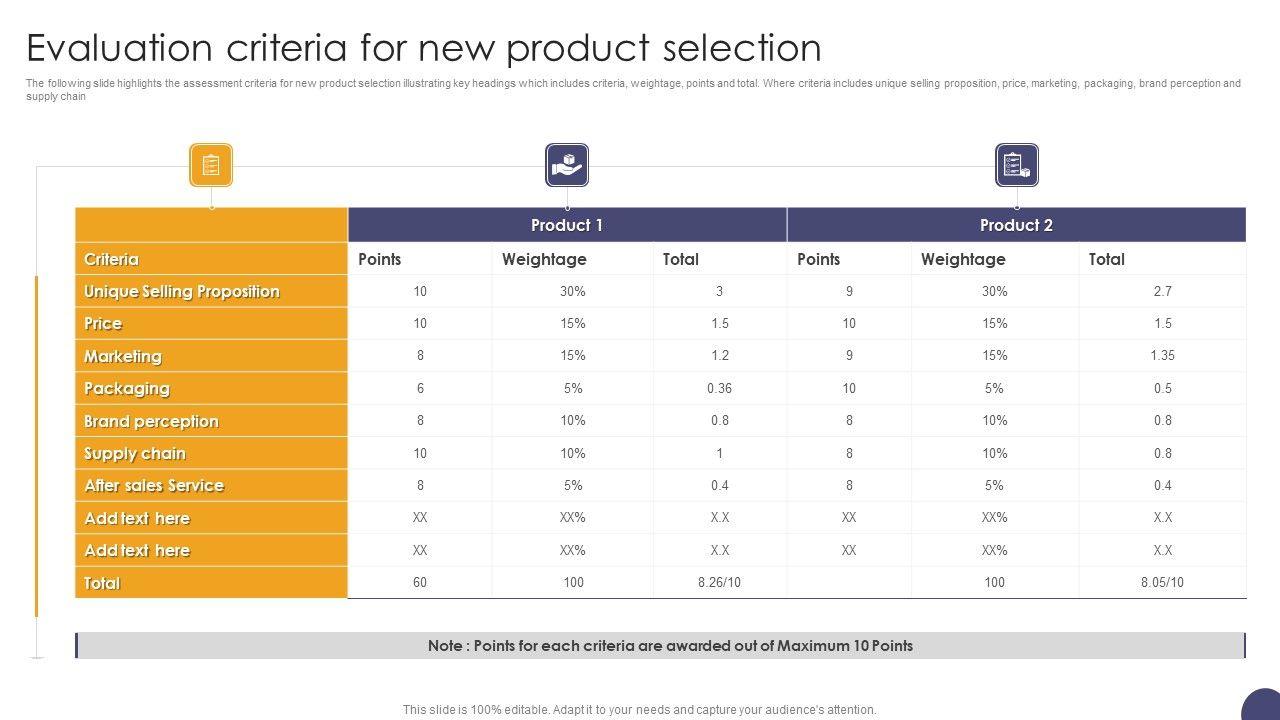The width and height of the screenshot is (1280, 720).
Task: Select the Product 2 header cell
Action: click(x=1016, y=225)
